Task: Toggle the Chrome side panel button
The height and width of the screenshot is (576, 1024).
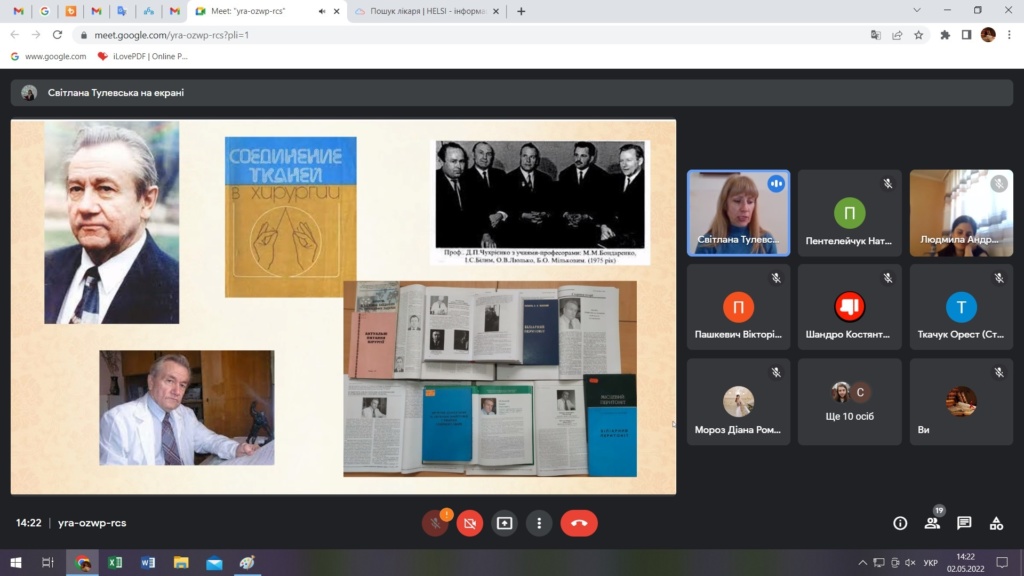Action: click(966, 34)
